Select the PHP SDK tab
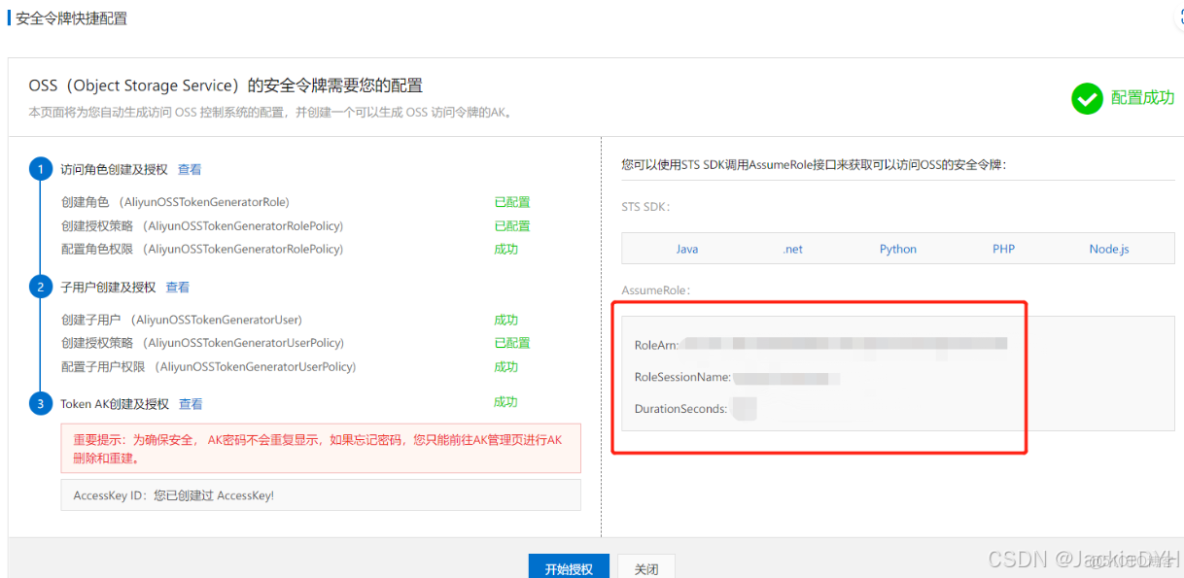 pos(1003,248)
